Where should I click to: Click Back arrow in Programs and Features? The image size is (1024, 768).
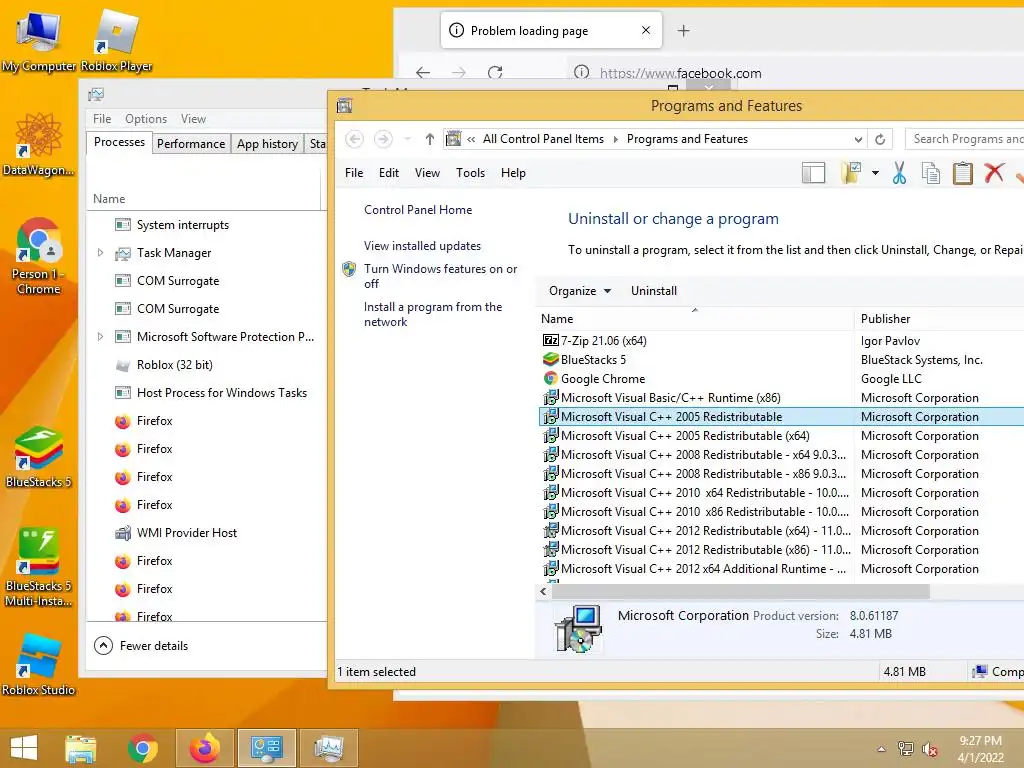[x=354, y=139]
